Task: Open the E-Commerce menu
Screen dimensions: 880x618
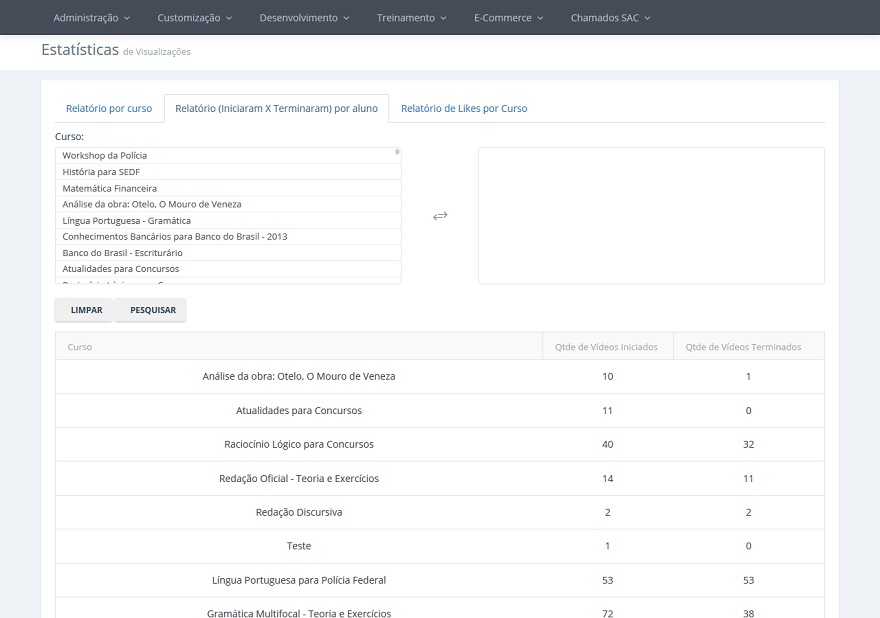Action: click(508, 18)
